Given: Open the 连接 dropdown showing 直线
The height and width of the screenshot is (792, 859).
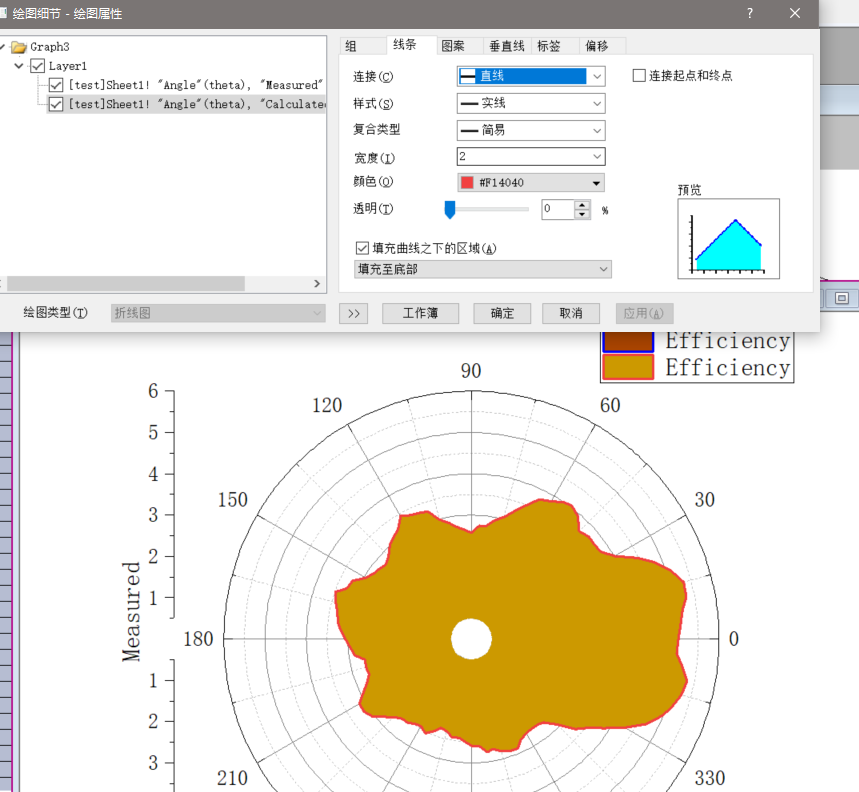Looking at the screenshot, I should pyautogui.click(x=531, y=76).
